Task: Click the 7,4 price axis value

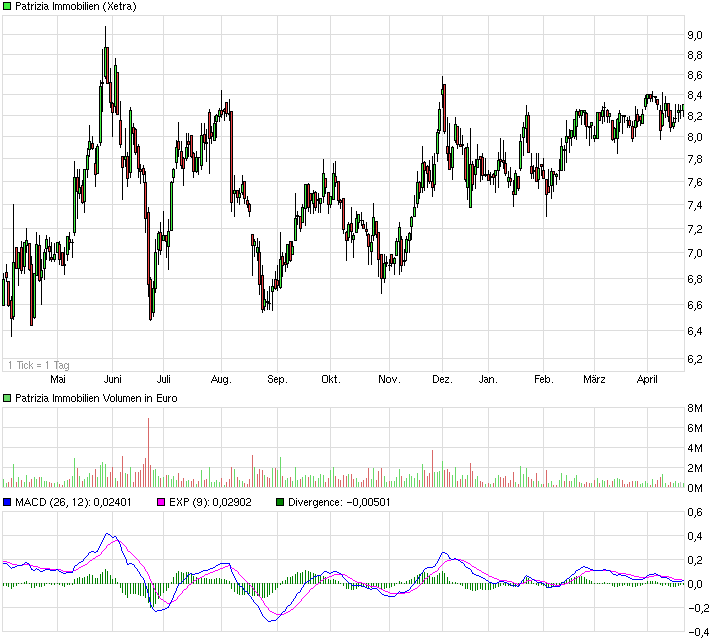Action: pos(695,205)
